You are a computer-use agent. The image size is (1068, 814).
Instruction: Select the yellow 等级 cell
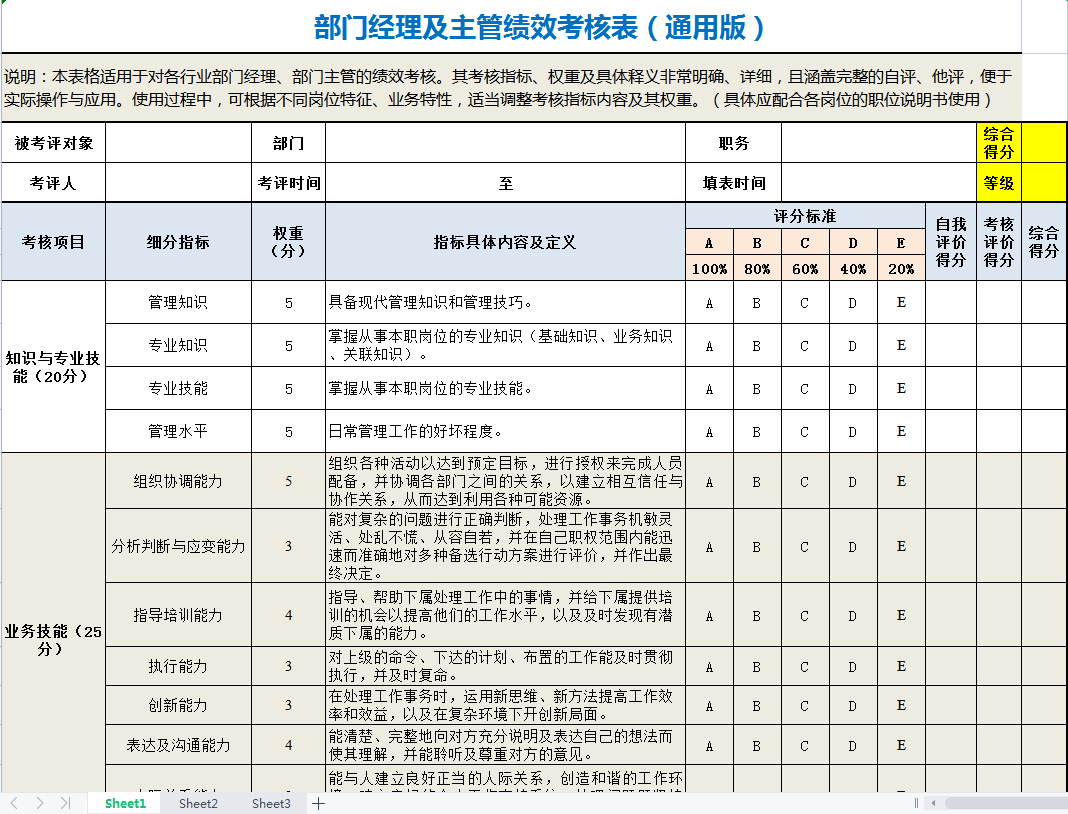[999, 183]
